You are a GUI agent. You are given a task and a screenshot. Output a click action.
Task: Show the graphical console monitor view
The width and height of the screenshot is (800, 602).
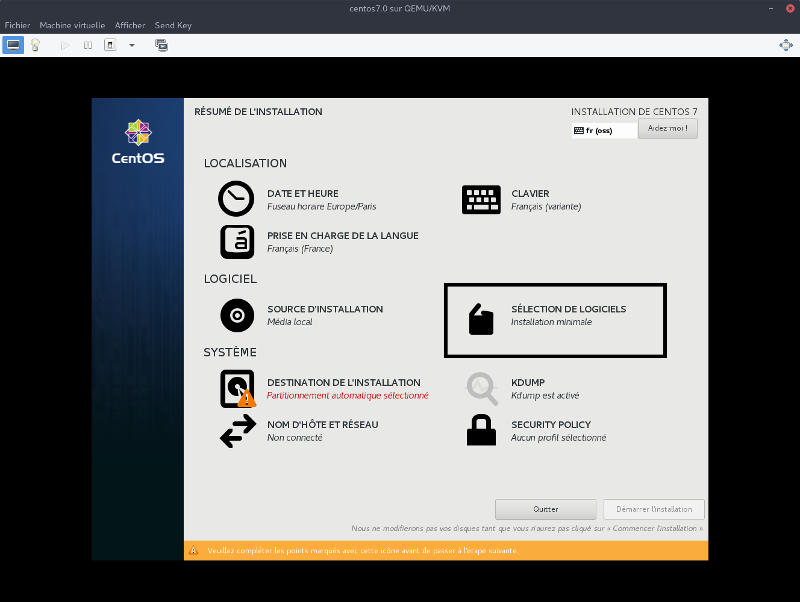coord(13,45)
